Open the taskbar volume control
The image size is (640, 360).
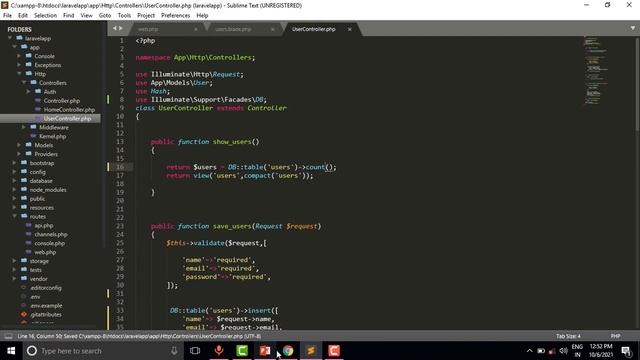[x=564, y=351]
